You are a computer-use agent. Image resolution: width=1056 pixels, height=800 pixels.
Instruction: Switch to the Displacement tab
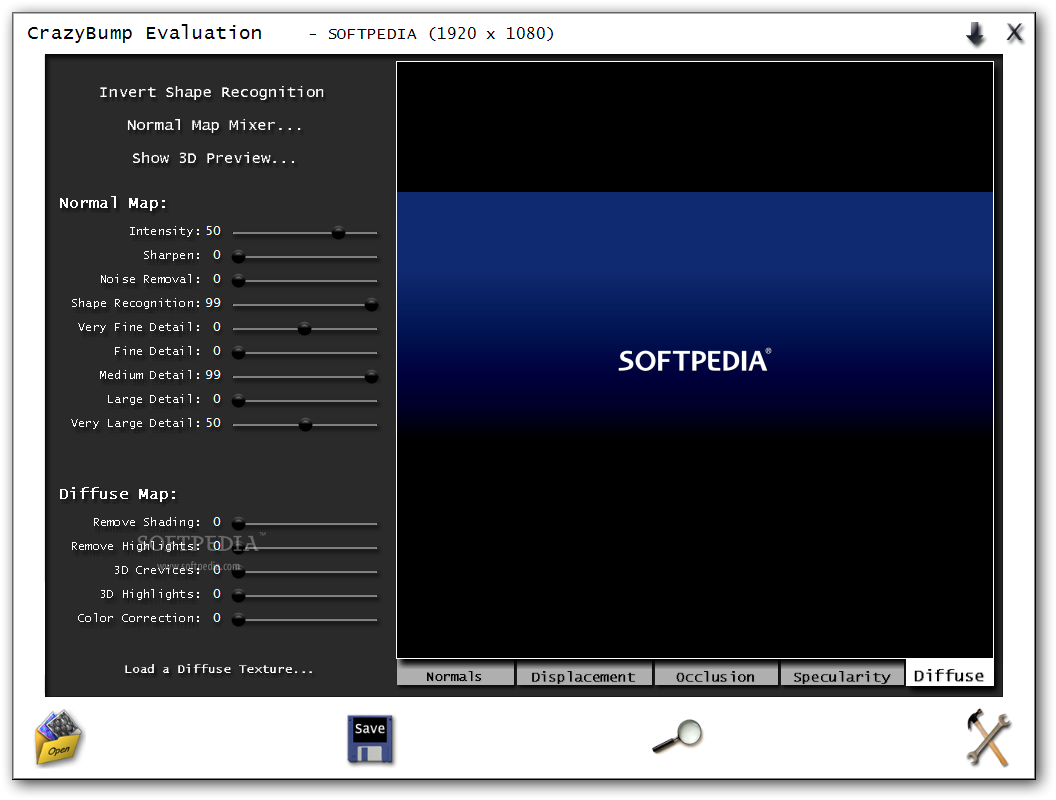click(583, 675)
